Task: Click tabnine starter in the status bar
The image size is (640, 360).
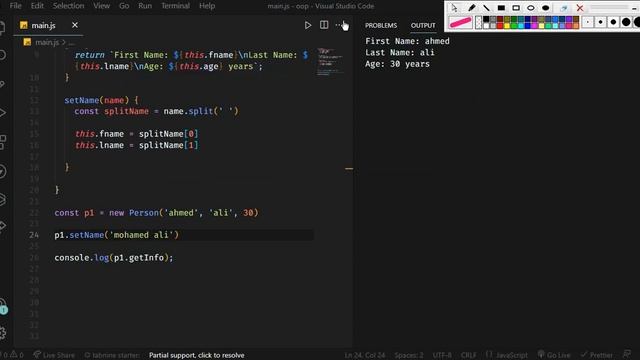Action: [x=112, y=355]
